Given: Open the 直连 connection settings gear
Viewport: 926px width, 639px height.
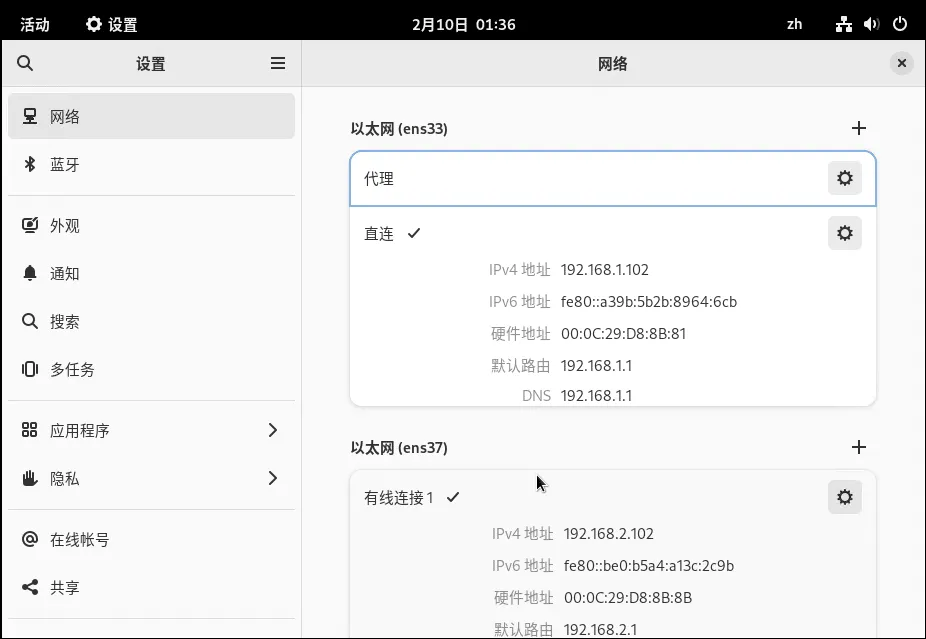Looking at the screenshot, I should click(844, 234).
